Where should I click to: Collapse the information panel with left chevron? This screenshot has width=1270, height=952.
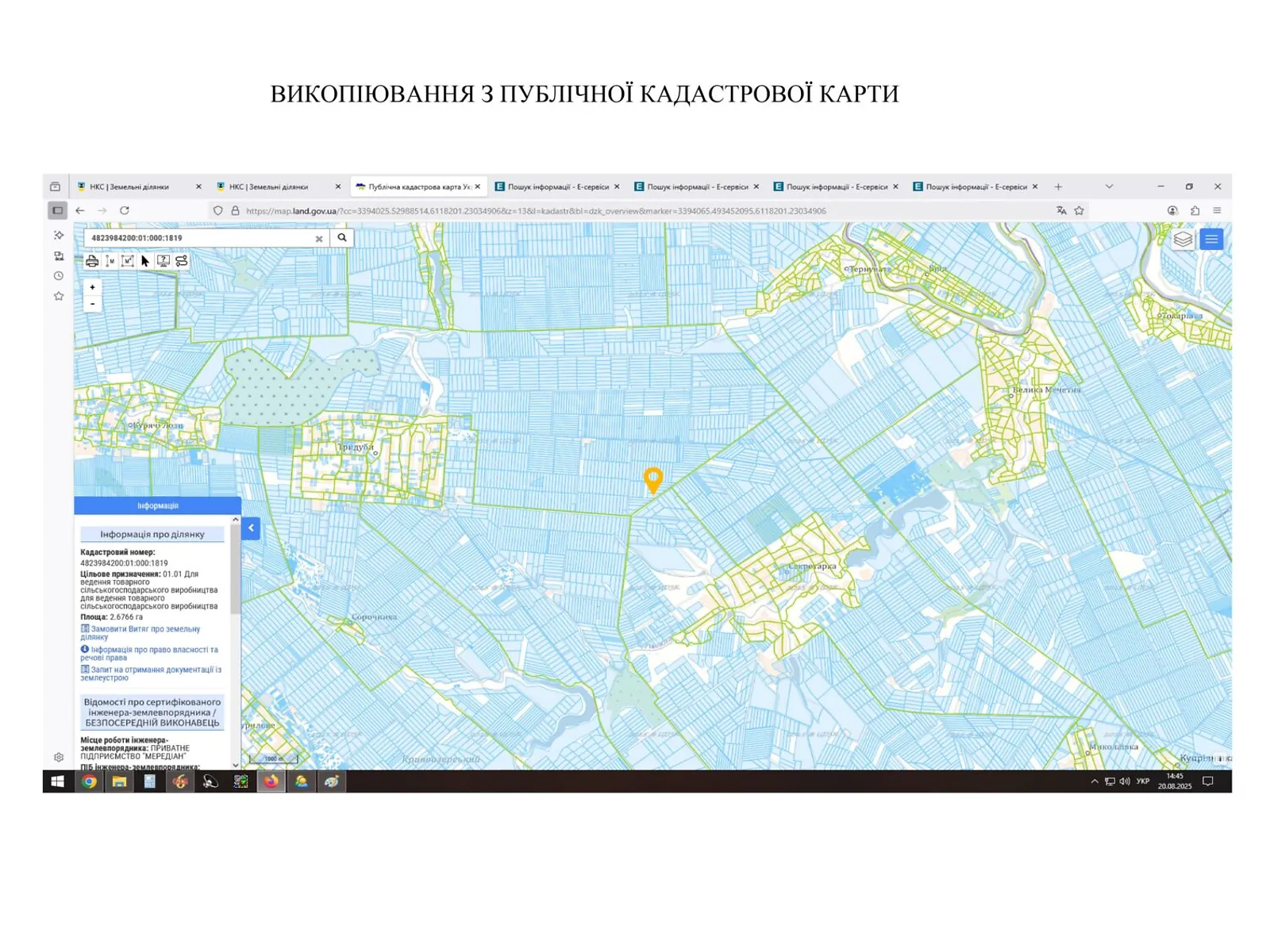251,528
